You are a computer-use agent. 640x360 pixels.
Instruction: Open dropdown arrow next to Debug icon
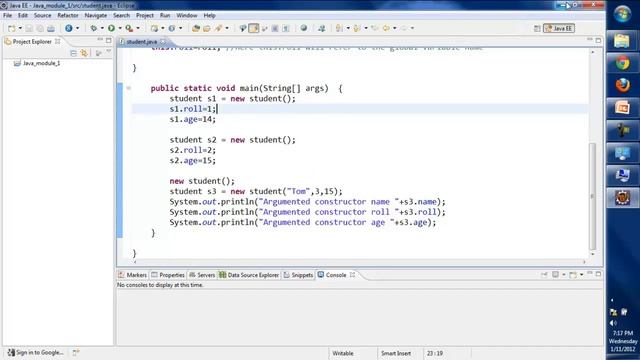click(102, 28)
